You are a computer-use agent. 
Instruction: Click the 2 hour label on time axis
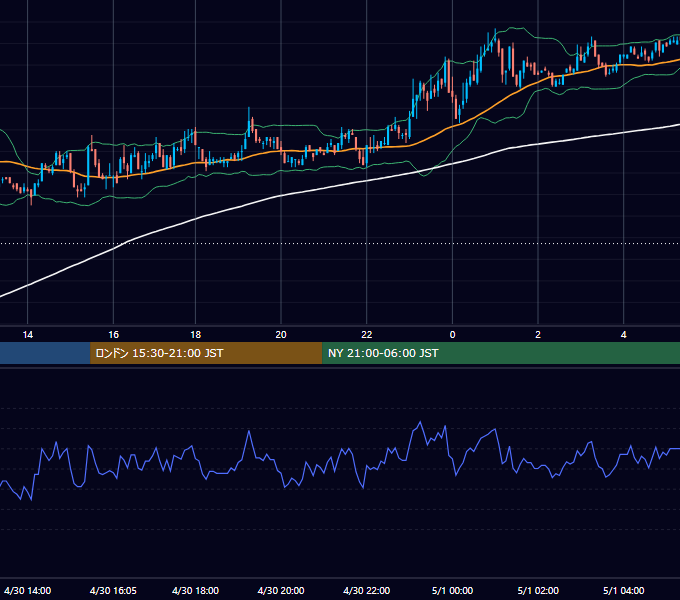pyautogui.click(x=538, y=335)
